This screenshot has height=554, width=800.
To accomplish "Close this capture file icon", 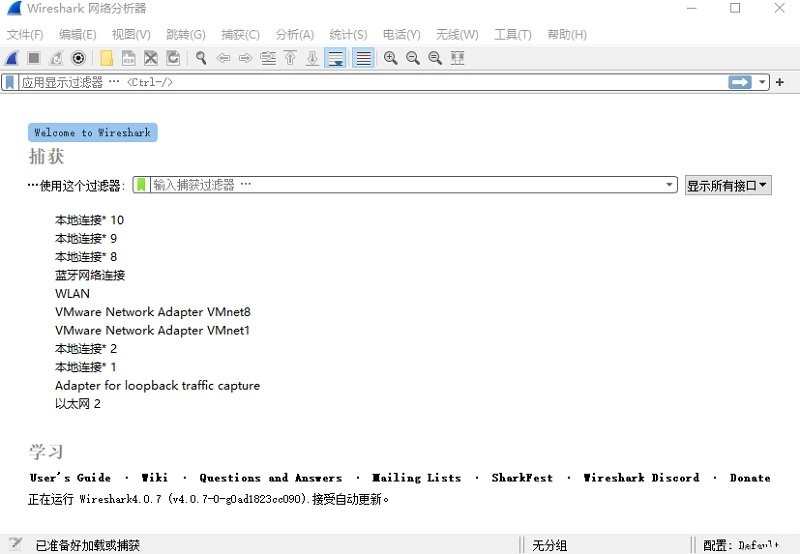I will click(x=151, y=58).
